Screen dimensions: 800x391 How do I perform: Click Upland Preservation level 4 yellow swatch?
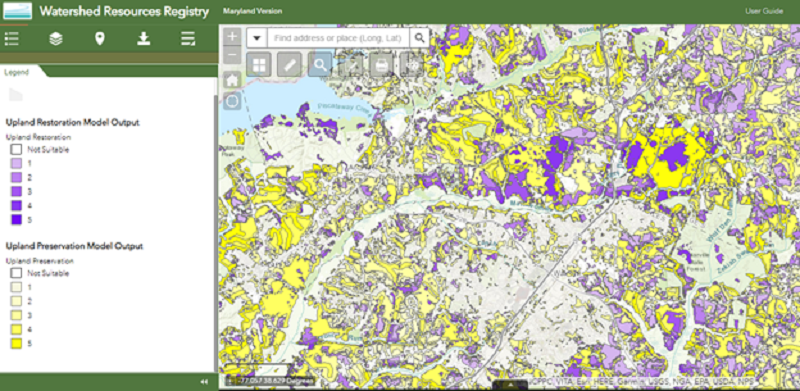[x=16, y=329]
